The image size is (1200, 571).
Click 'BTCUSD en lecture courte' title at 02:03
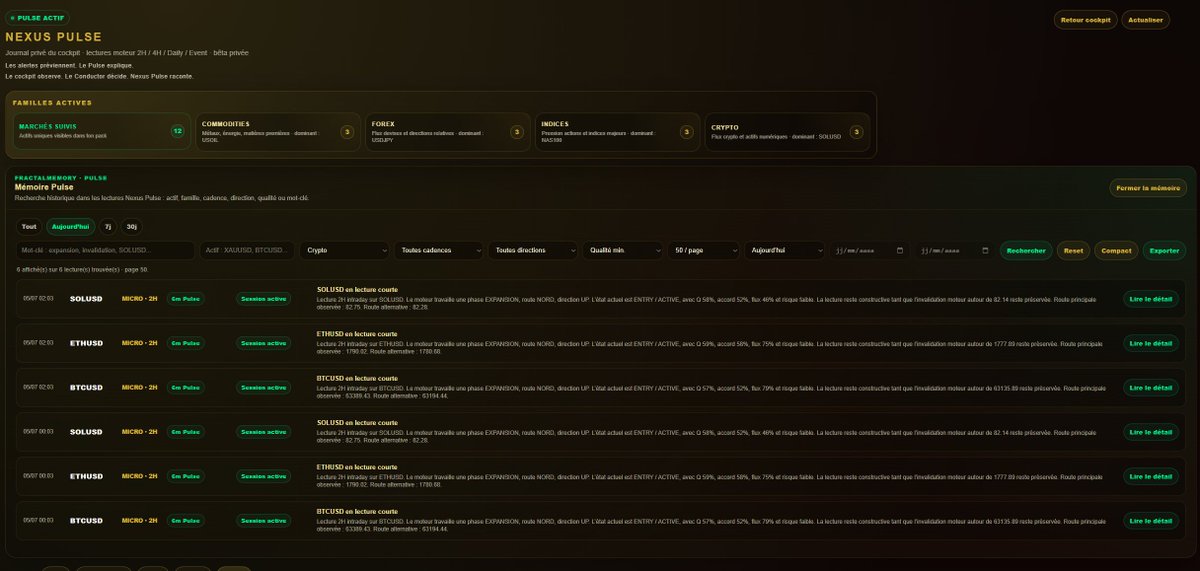click(x=357, y=378)
